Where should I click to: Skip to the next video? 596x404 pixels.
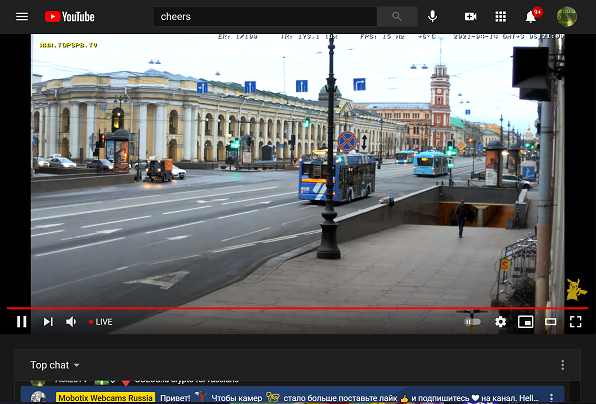pos(48,322)
